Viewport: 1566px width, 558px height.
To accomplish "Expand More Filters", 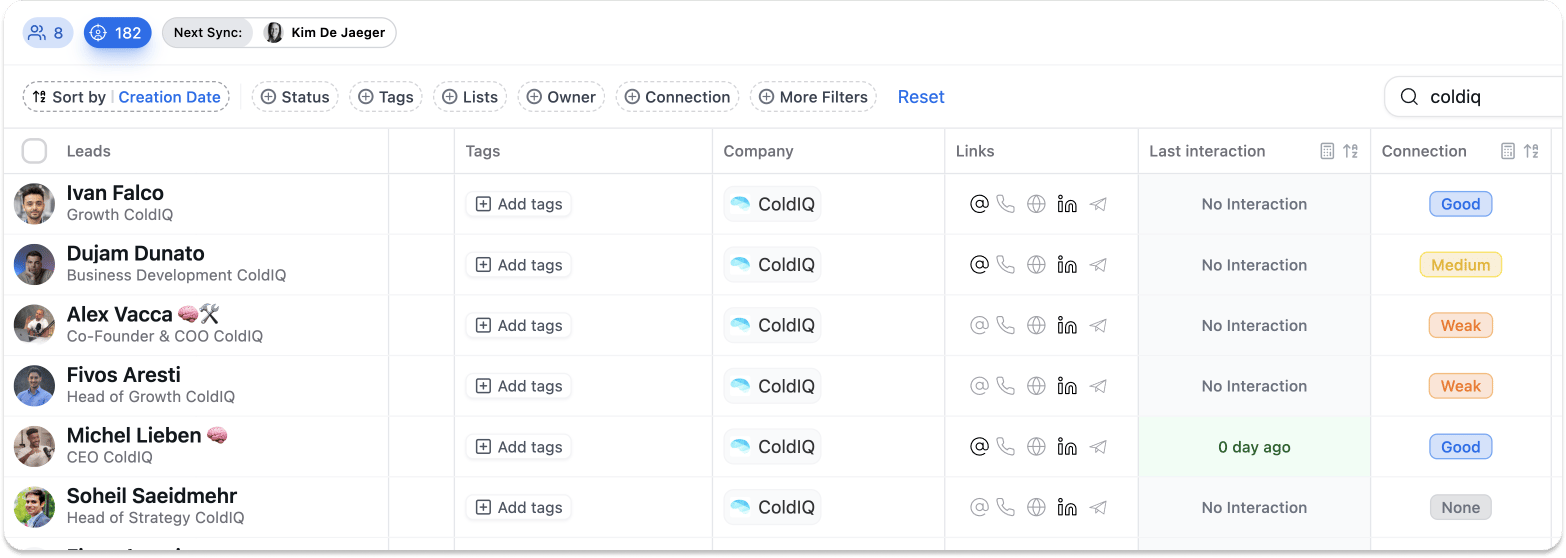I will 813,97.
